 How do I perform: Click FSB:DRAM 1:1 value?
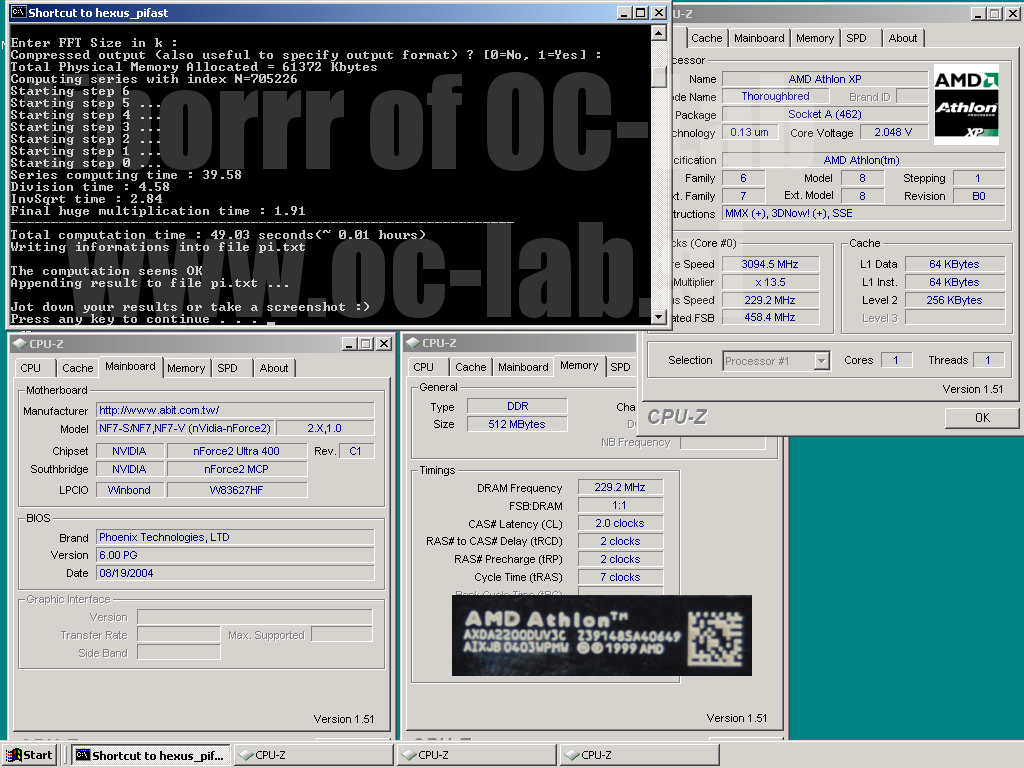(620, 505)
